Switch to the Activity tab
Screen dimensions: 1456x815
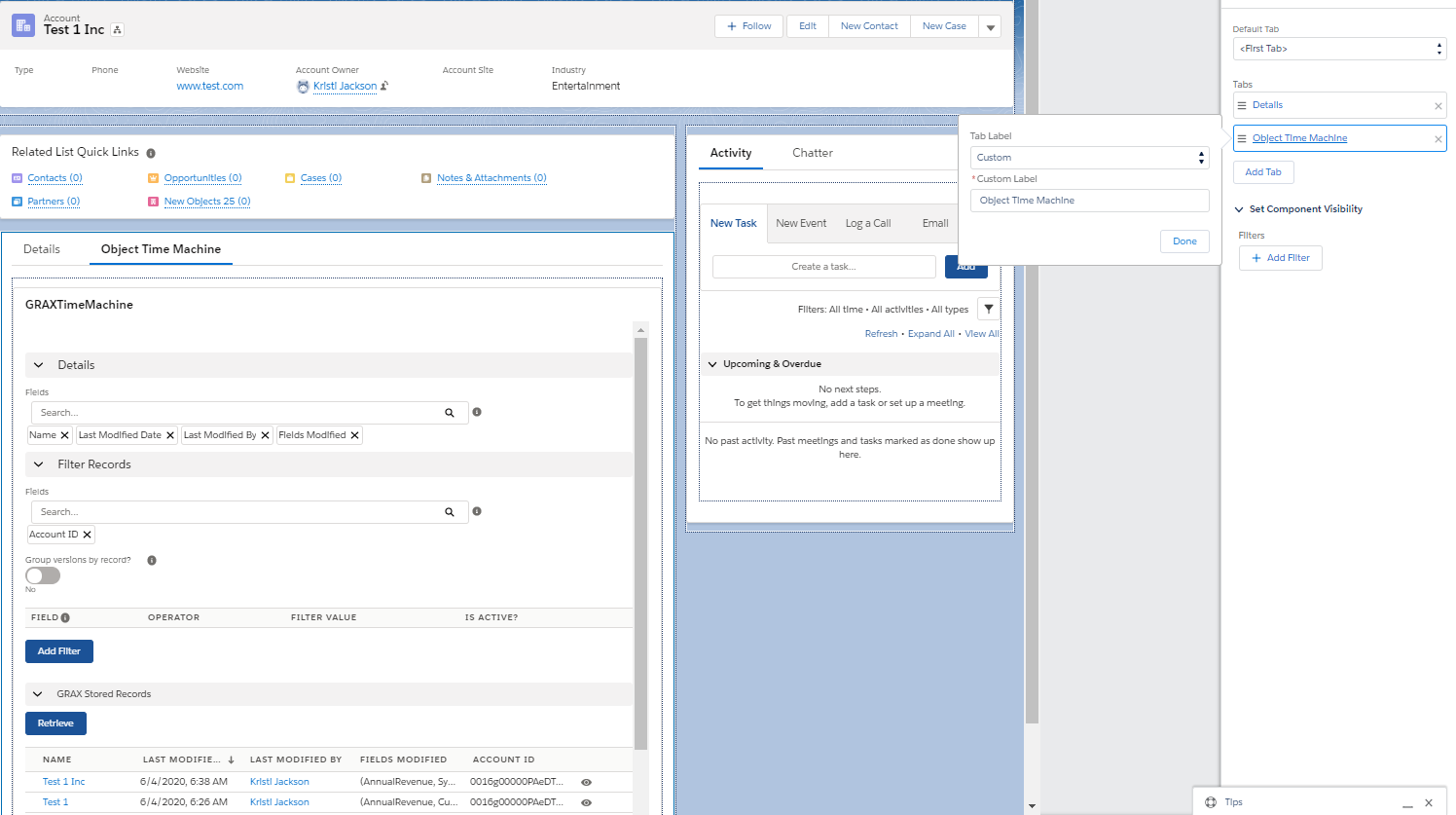coord(731,153)
